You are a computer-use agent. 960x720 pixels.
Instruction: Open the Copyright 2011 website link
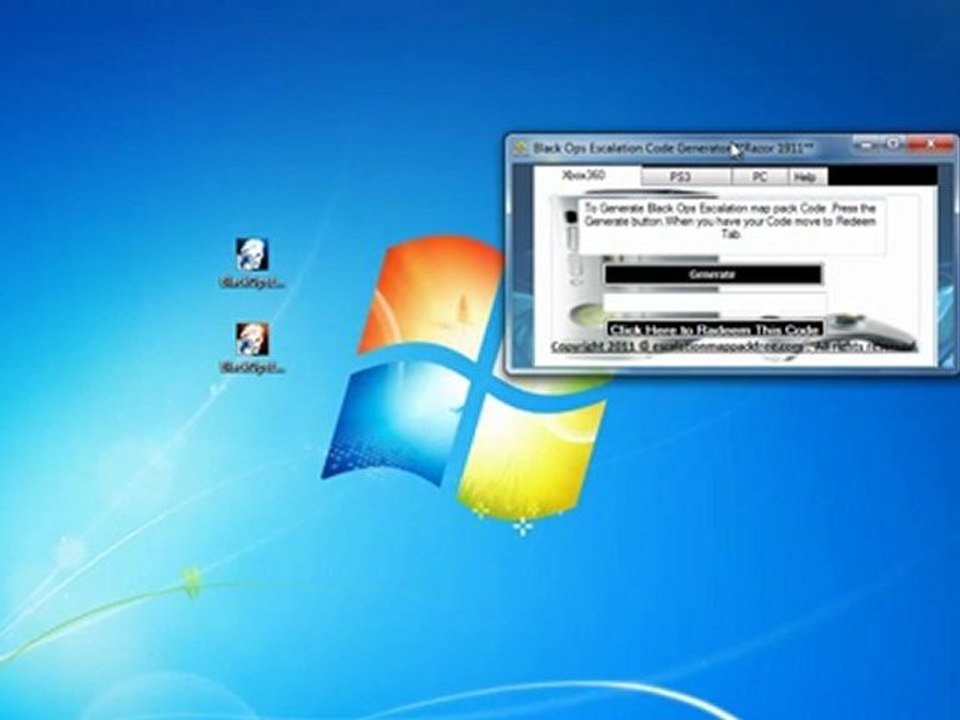click(x=732, y=347)
